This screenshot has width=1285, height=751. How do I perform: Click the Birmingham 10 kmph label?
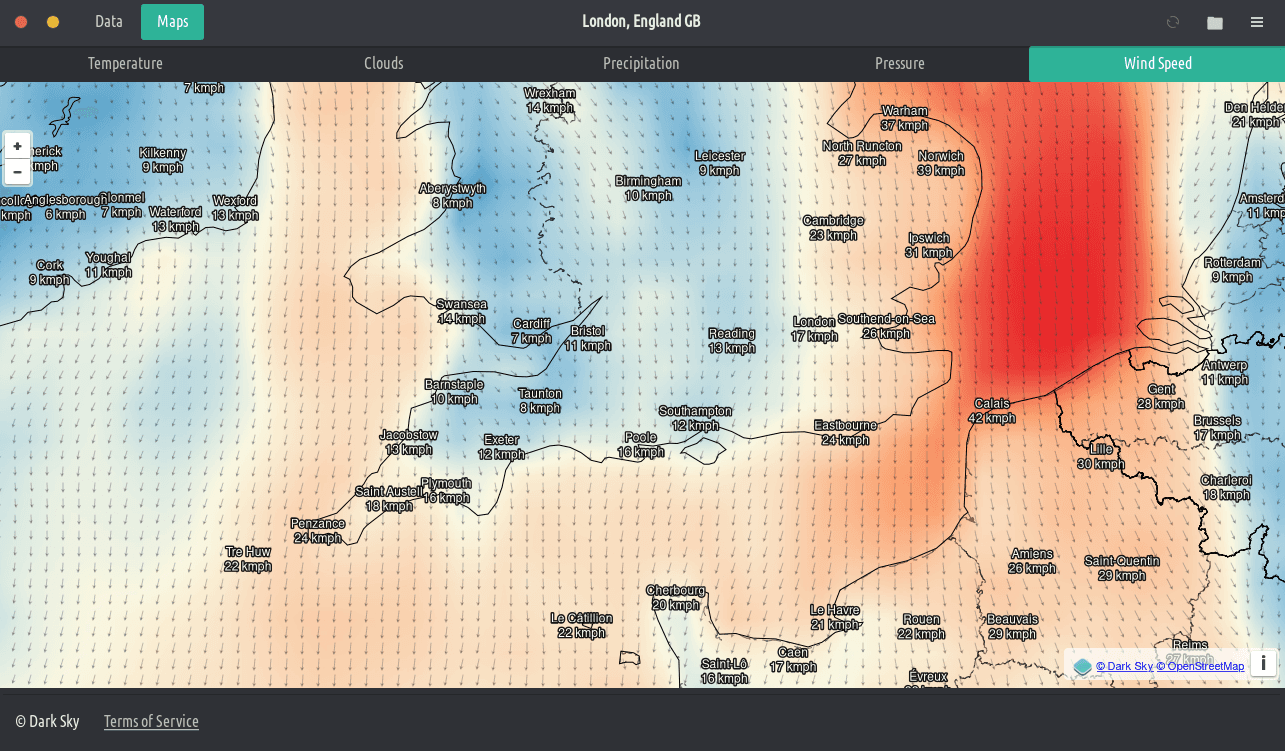pyautogui.click(x=648, y=188)
